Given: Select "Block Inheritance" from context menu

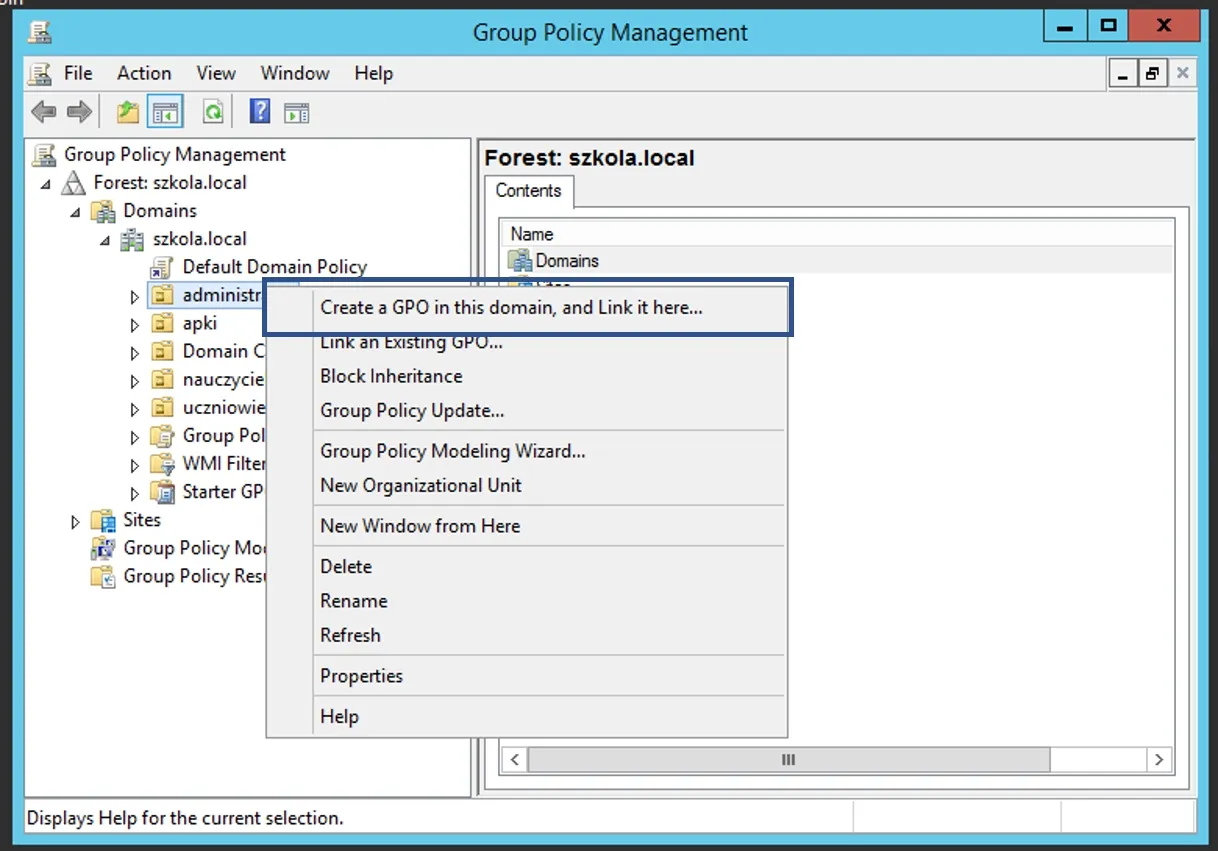Looking at the screenshot, I should (391, 376).
